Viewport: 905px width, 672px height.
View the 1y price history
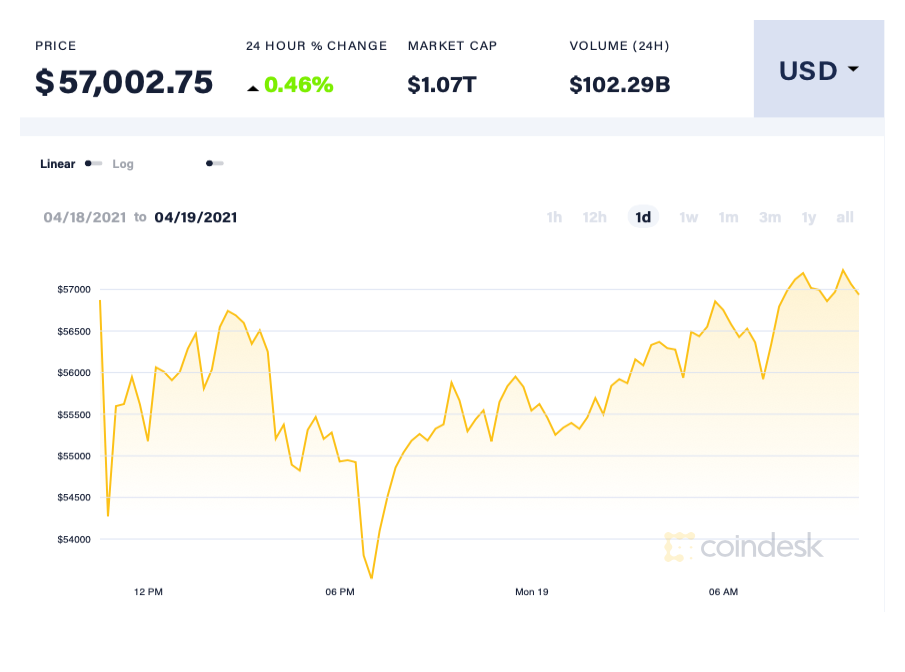[x=809, y=217]
